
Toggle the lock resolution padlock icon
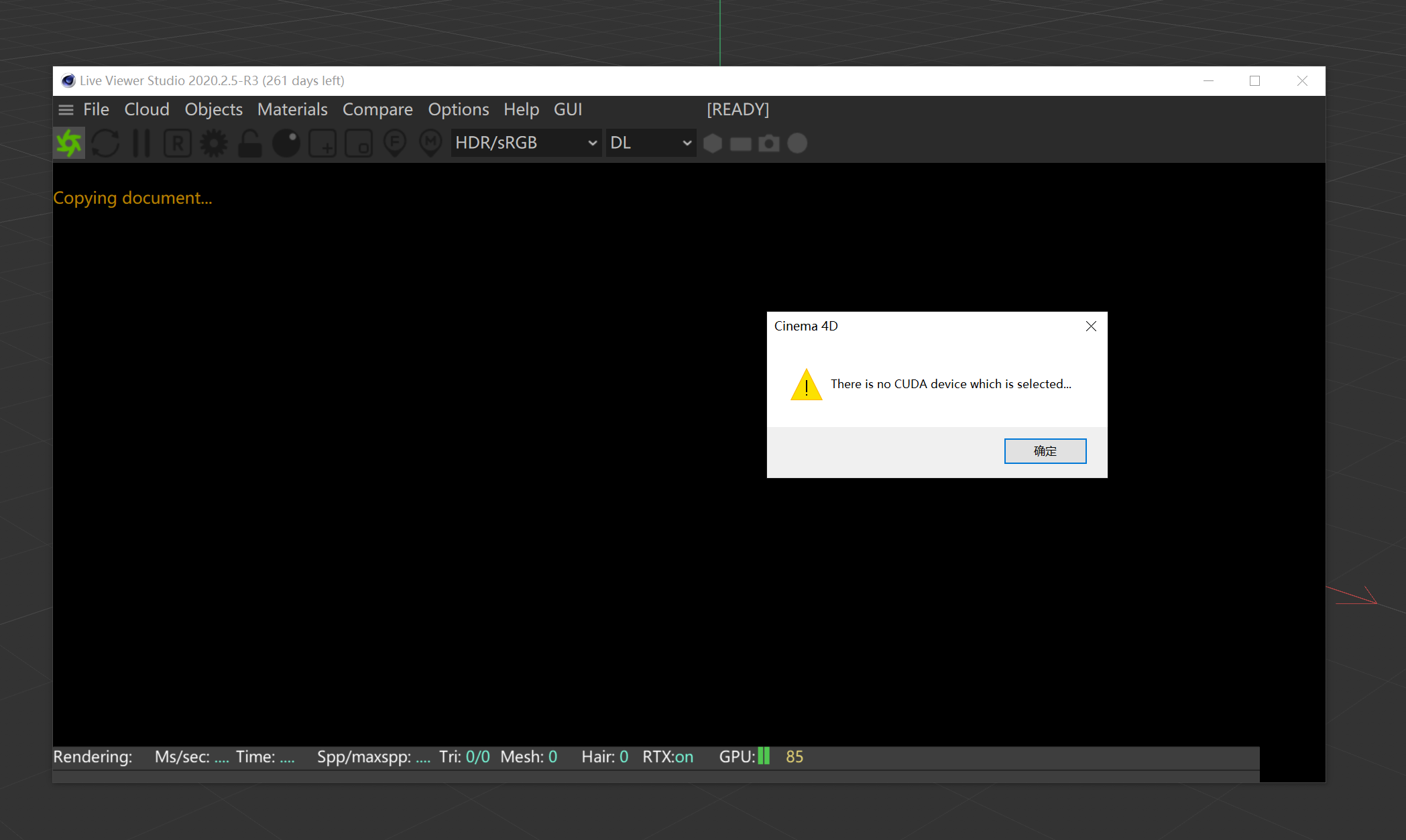coord(250,143)
